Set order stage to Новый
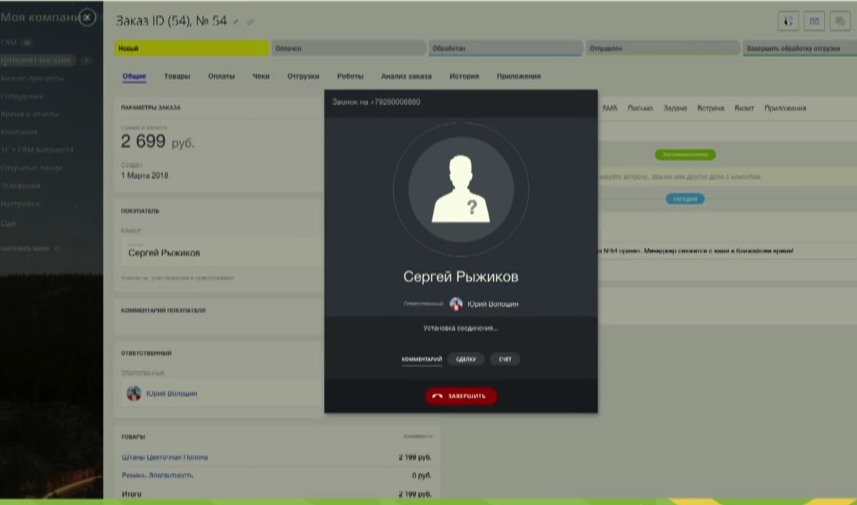The width and height of the screenshot is (857, 505). pos(191,48)
